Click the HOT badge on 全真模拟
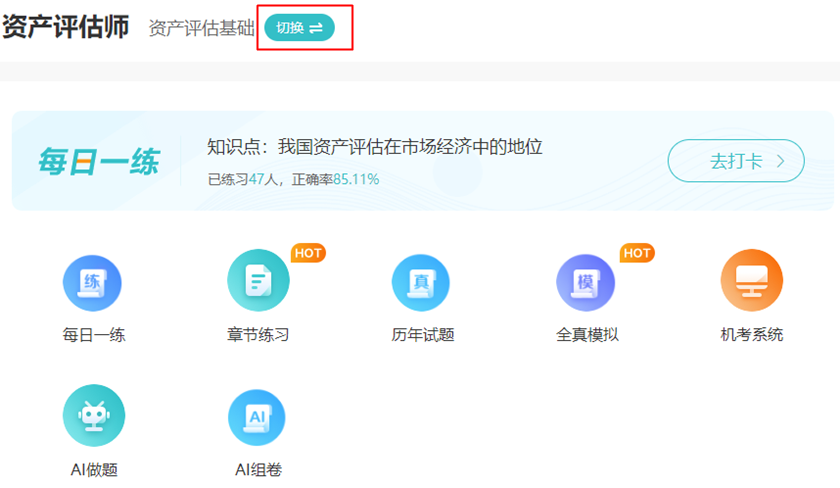Image resolution: width=840 pixels, height=488 pixels. 637,253
